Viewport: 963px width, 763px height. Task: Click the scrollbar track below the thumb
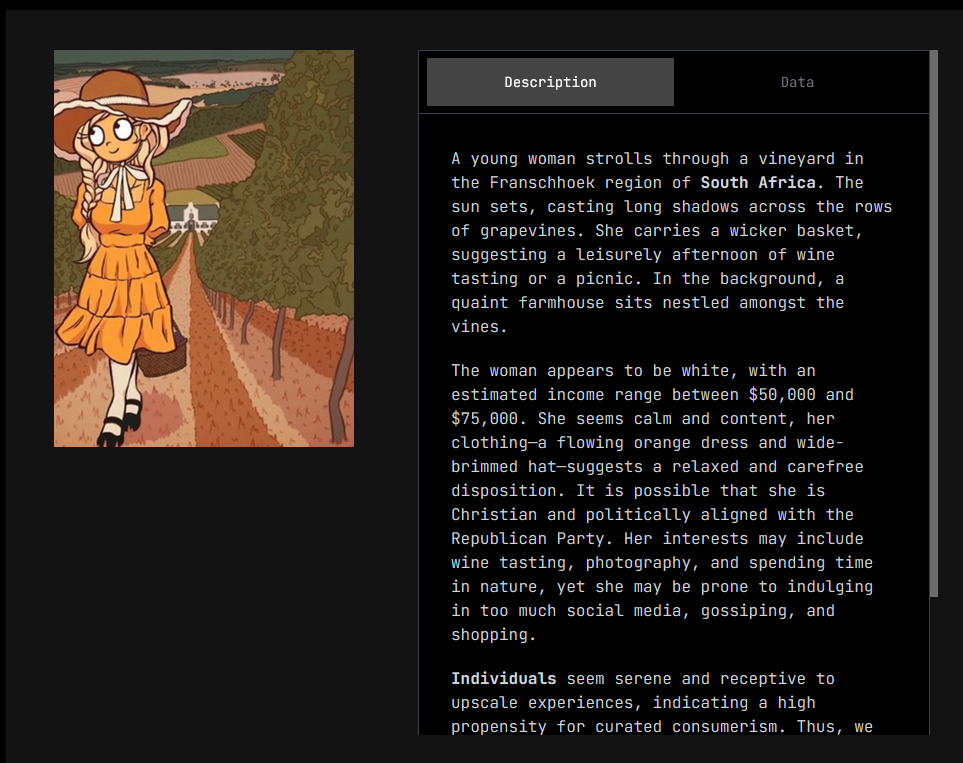pos(934,665)
